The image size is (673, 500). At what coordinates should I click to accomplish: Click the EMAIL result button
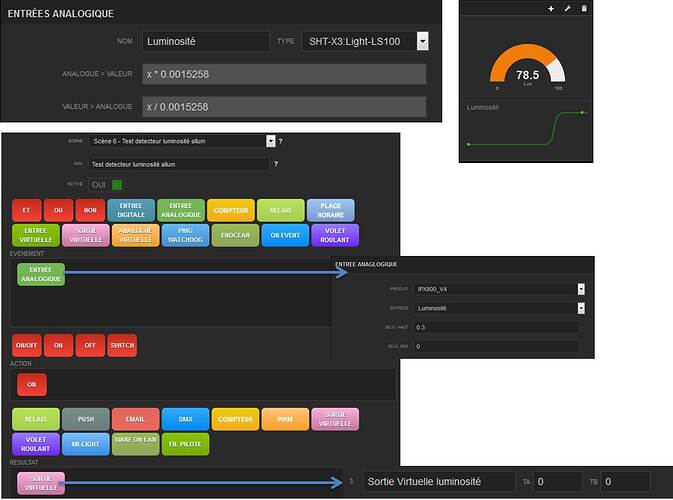(134, 419)
